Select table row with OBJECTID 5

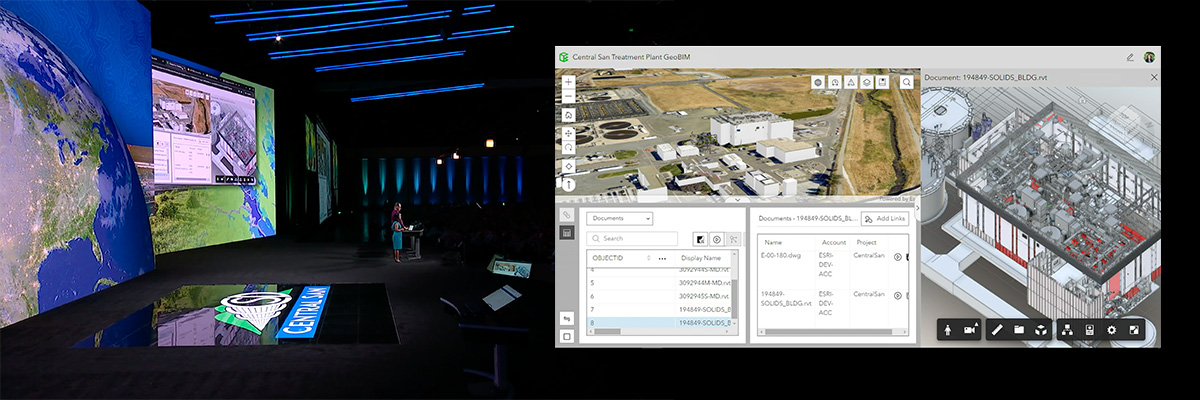[x=659, y=283]
